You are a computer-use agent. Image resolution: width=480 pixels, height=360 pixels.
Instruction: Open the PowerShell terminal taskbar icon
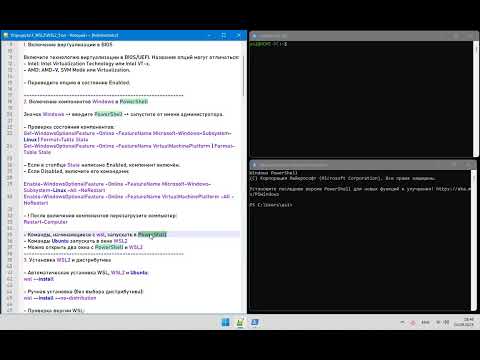point(255,322)
